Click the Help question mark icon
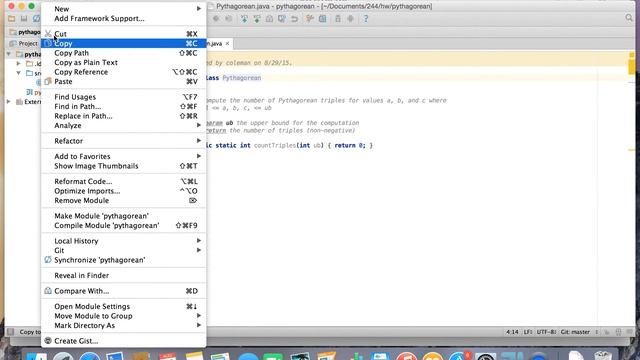Screen dimensions: 640x360 (x=366, y=18)
